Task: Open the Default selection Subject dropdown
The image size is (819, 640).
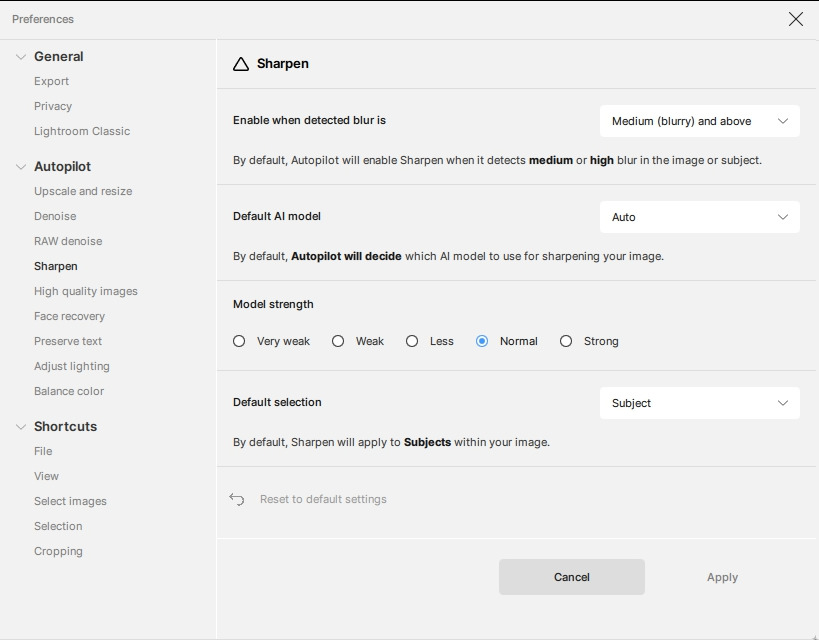Action: 699,403
